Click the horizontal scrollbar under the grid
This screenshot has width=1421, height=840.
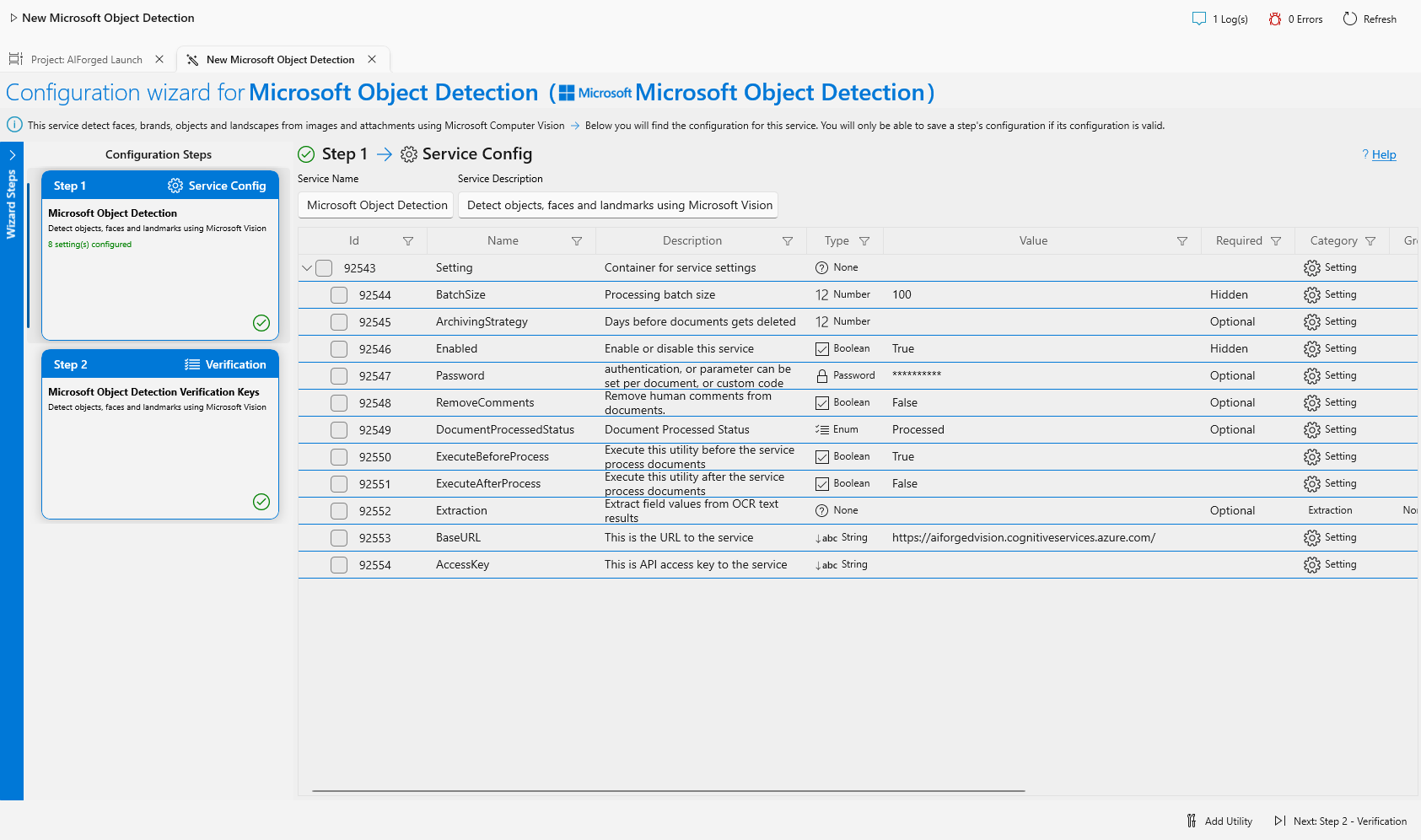coord(669,791)
